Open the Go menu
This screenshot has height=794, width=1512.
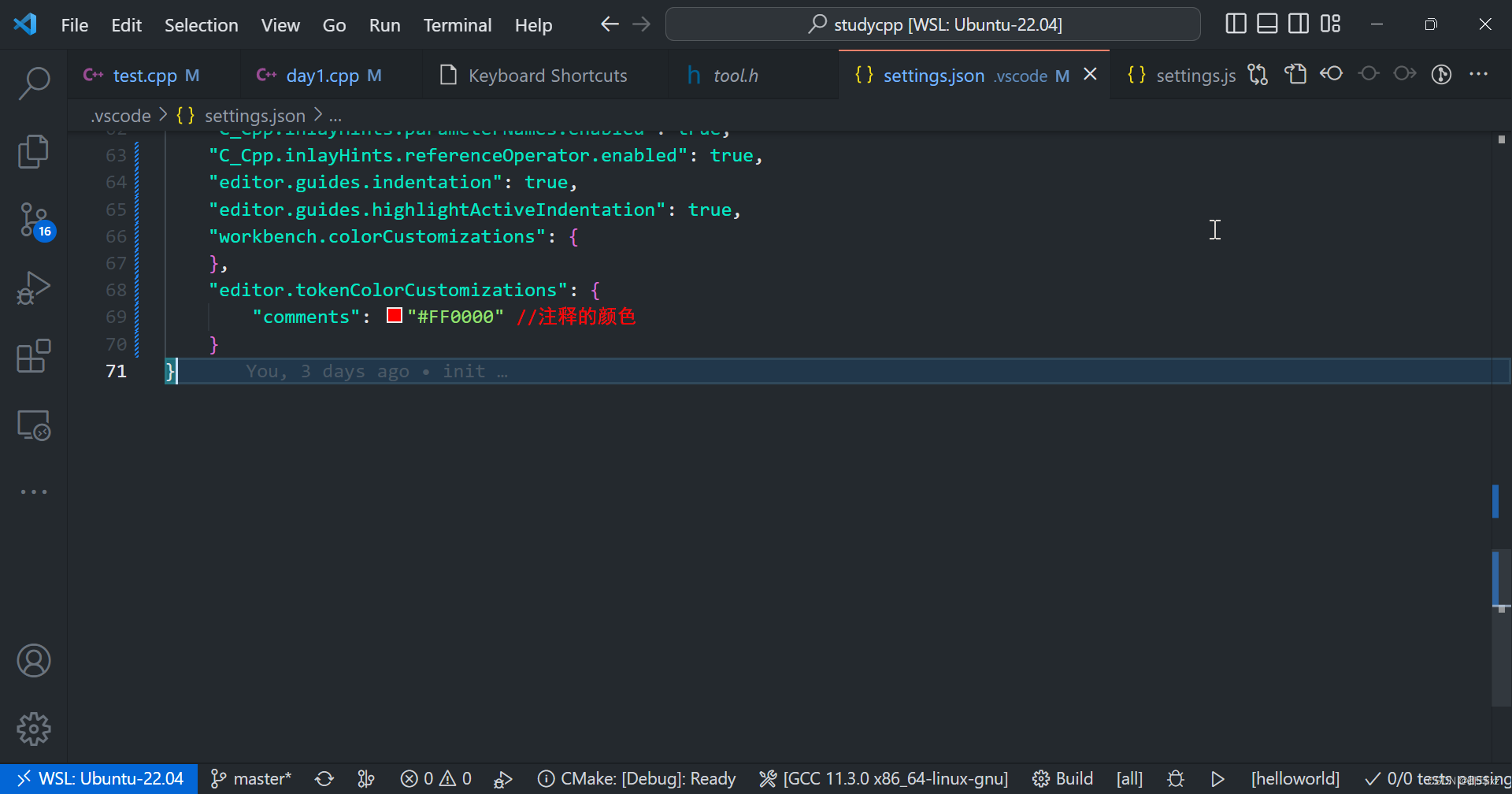tap(334, 25)
